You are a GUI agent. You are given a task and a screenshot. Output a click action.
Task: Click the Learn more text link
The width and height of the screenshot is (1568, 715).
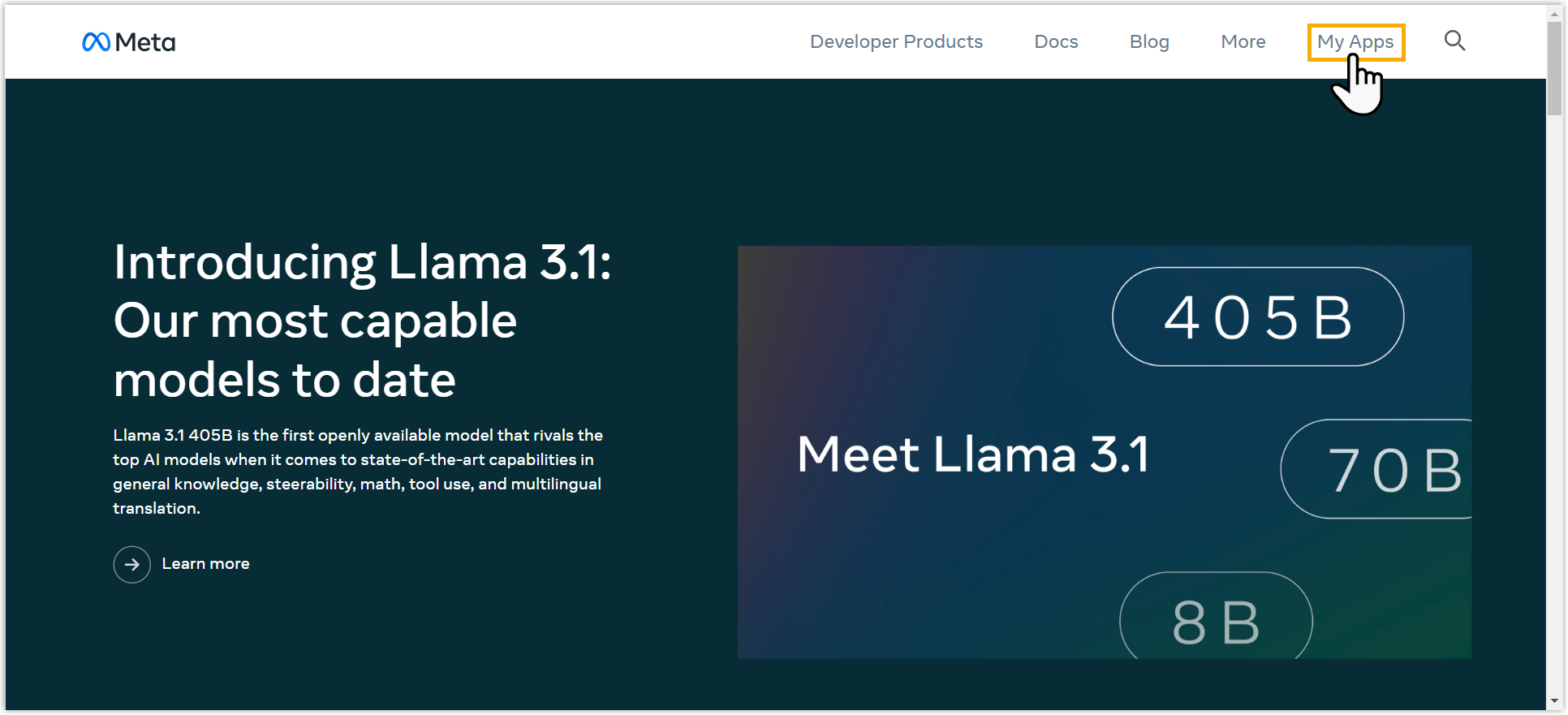click(x=205, y=564)
